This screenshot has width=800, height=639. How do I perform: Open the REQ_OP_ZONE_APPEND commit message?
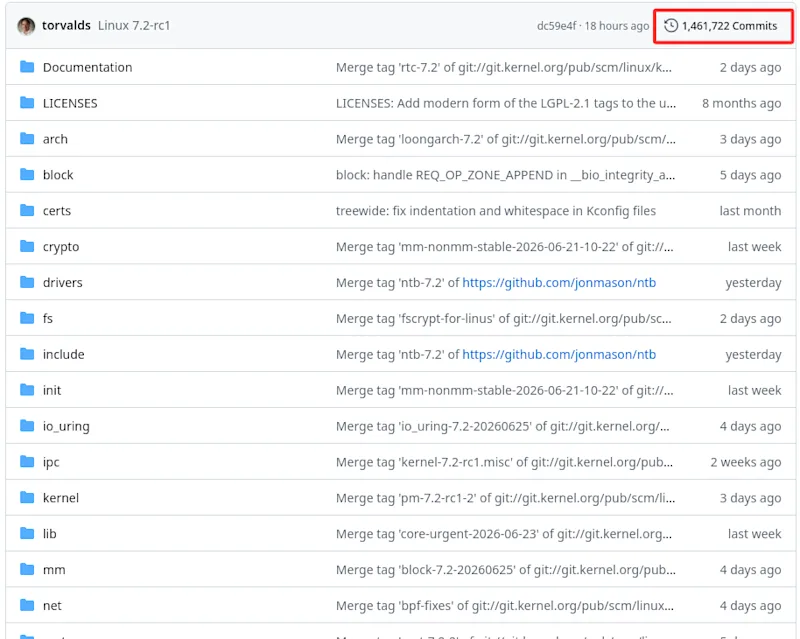[x=505, y=175]
